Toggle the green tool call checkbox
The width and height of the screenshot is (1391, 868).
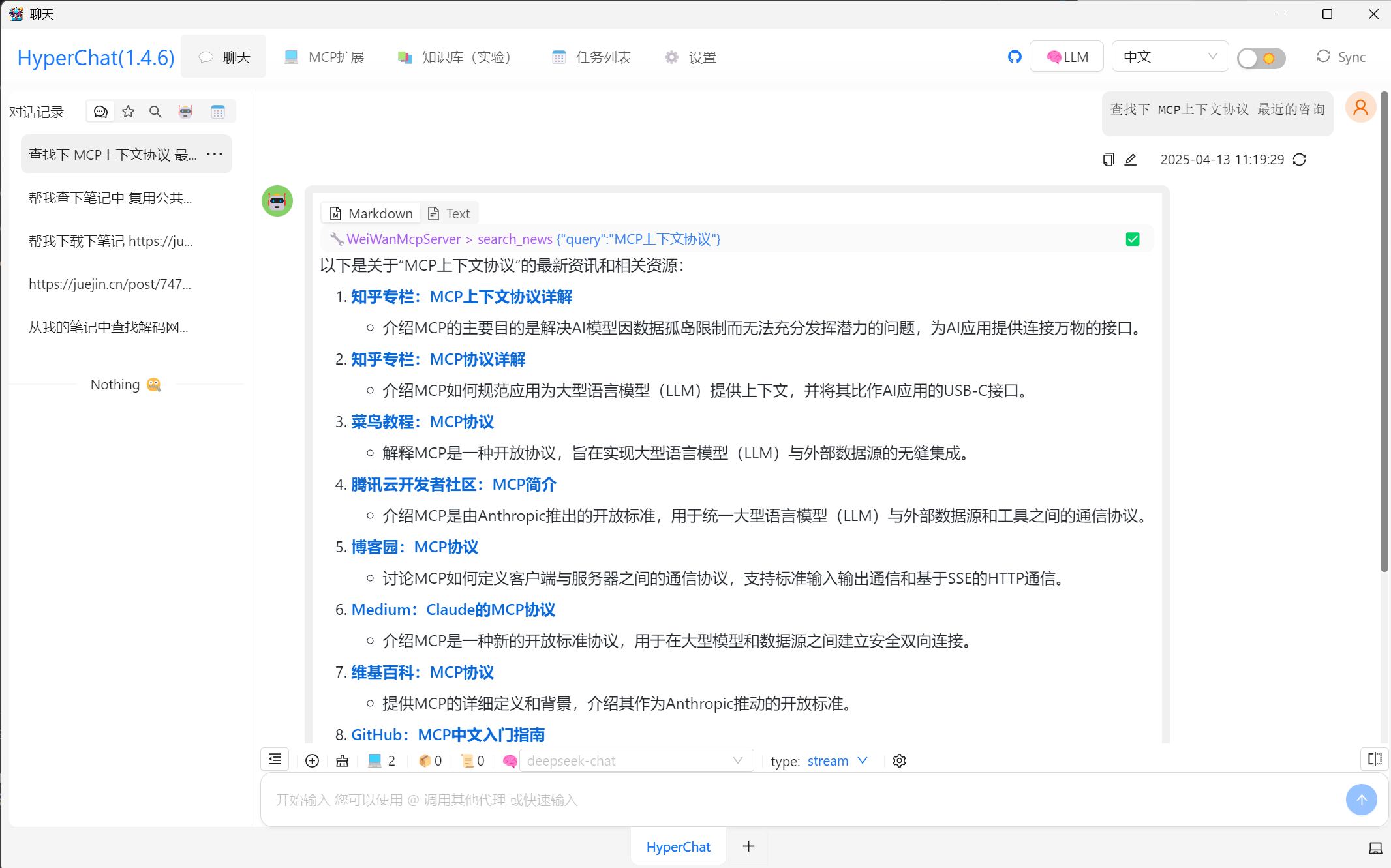1133,239
